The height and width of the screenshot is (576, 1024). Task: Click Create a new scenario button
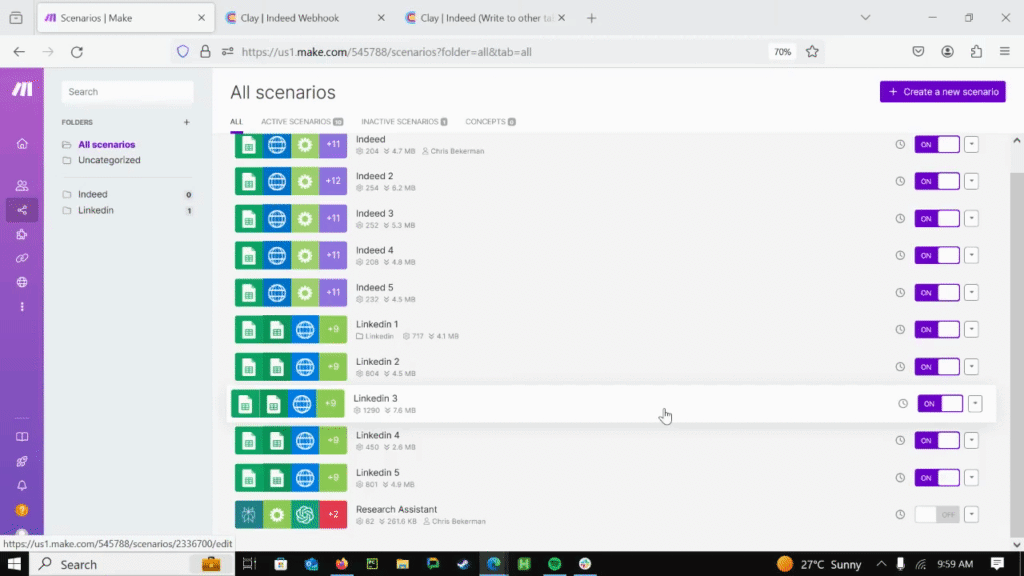[942, 92]
